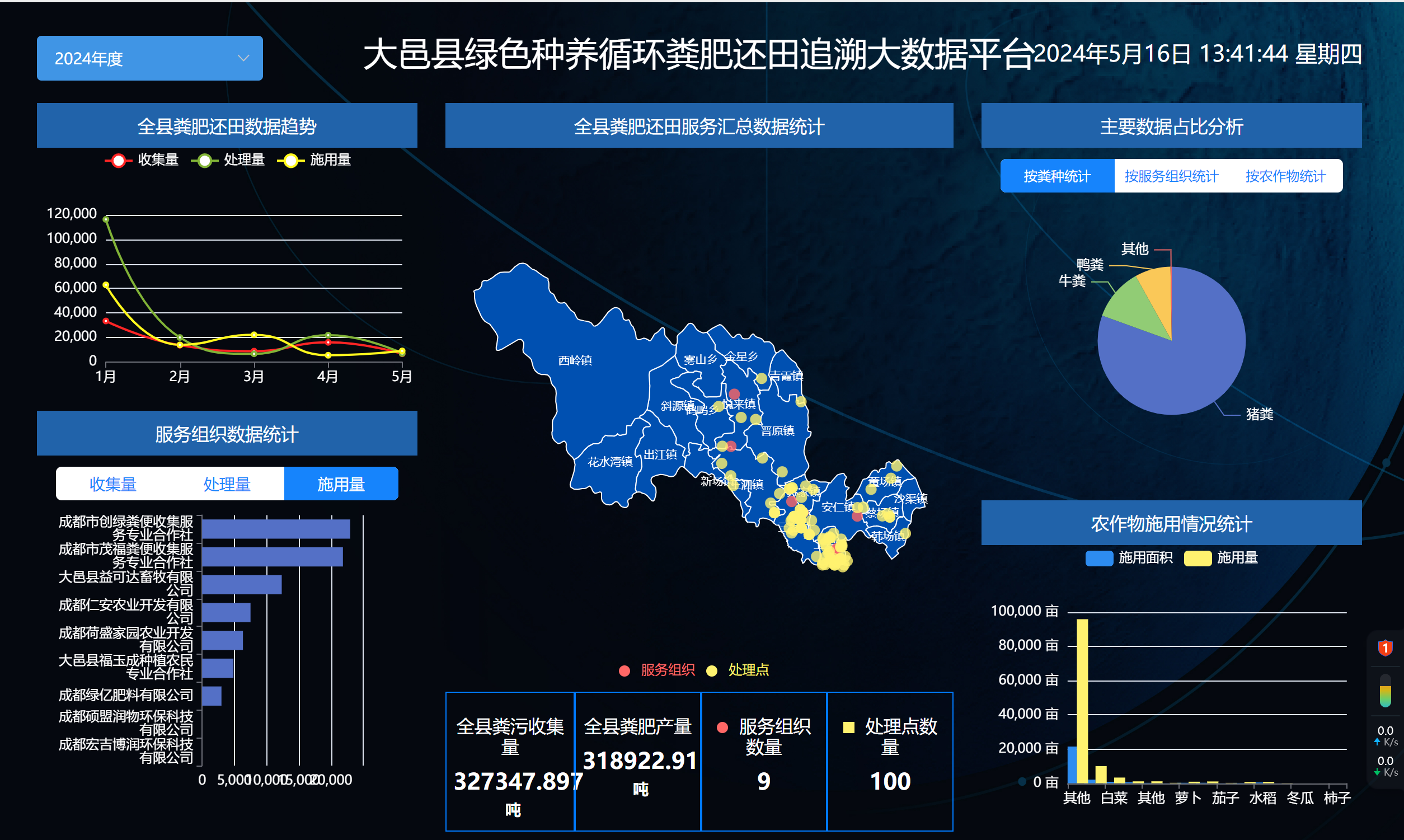Click the 1月 收集量 red data point

[106, 321]
